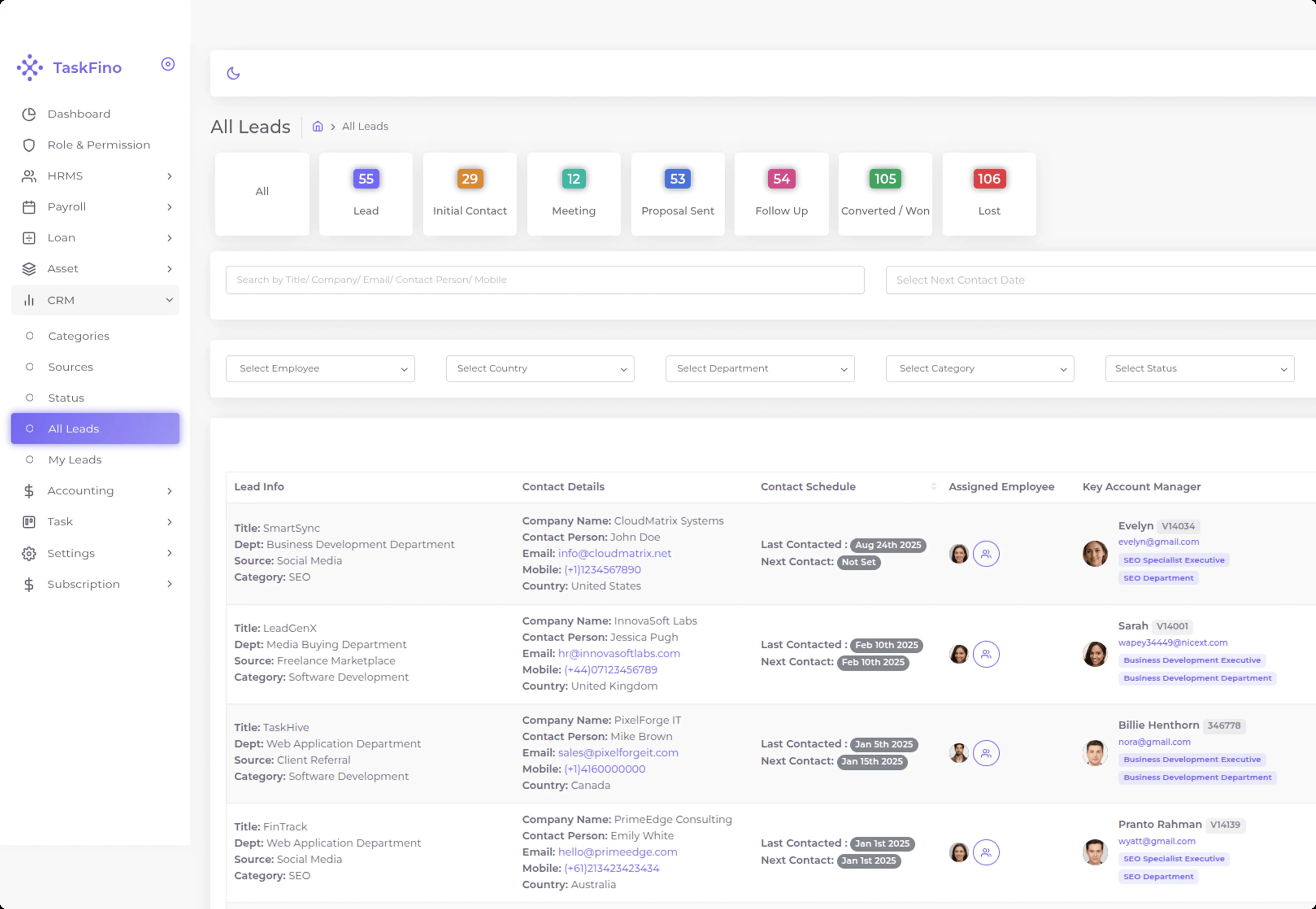The height and width of the screenshot is (909, 1316).
Task: Click the lead search input field
Action: tap(545, 280)
